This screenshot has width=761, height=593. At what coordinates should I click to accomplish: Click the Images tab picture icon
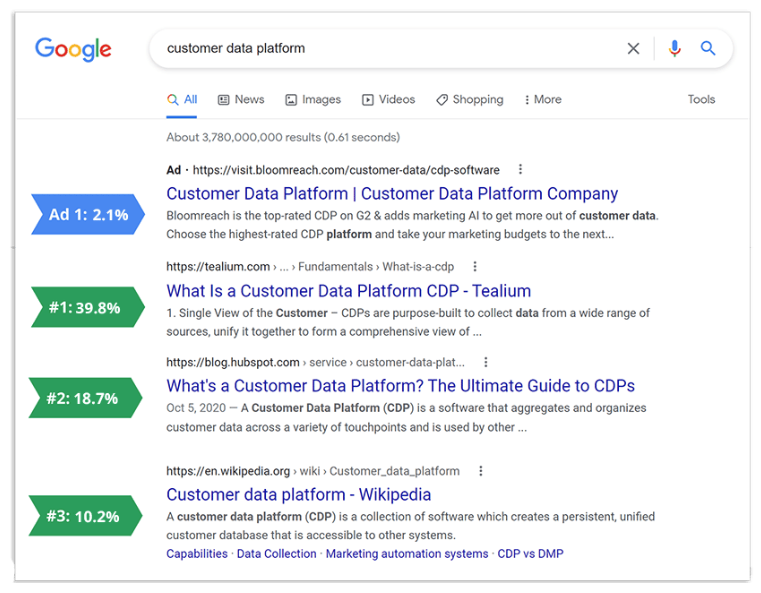[291, 100]
